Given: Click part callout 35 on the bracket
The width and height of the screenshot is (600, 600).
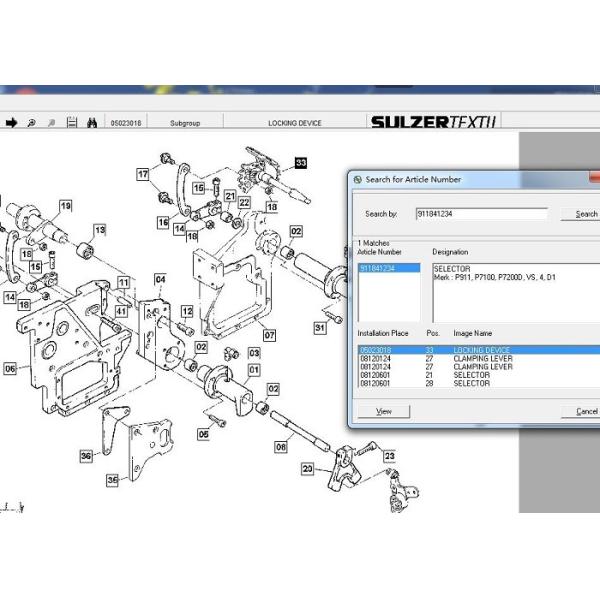Looking at the screenshot, I should point(112,480).
